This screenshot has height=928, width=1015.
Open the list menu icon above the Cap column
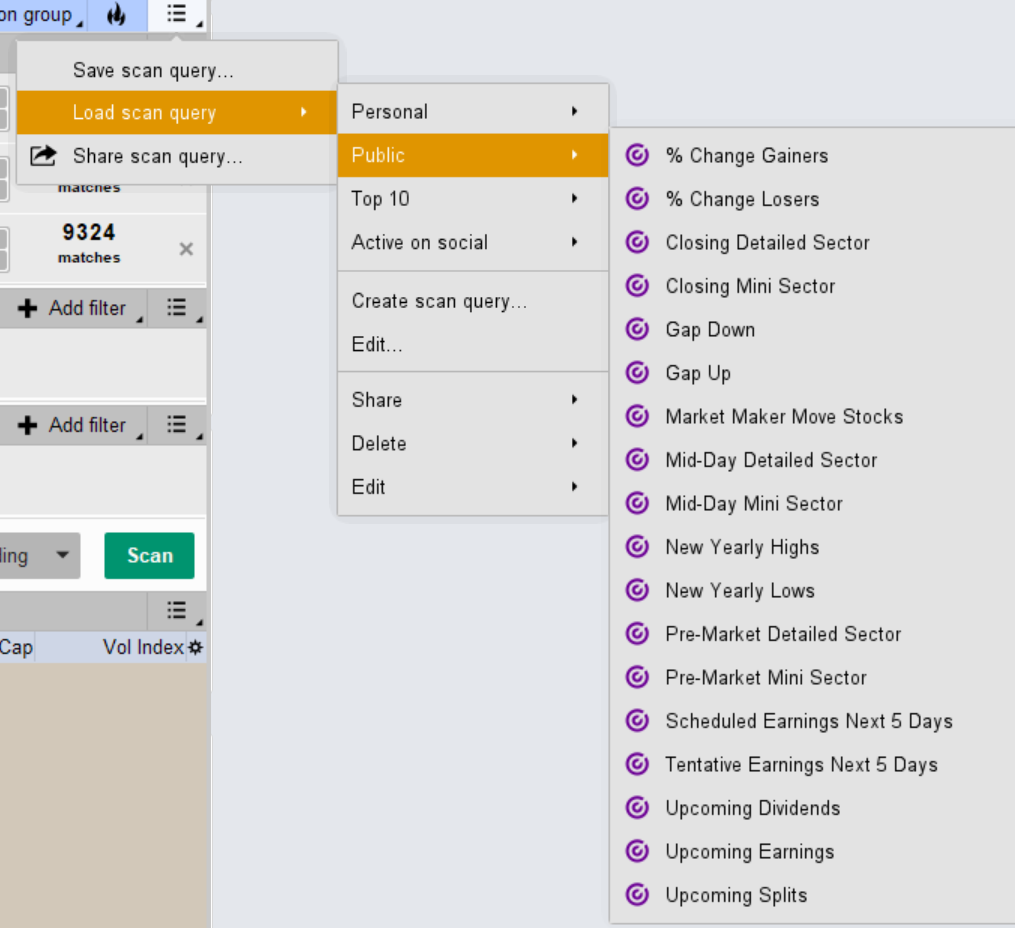click(177, 610)
